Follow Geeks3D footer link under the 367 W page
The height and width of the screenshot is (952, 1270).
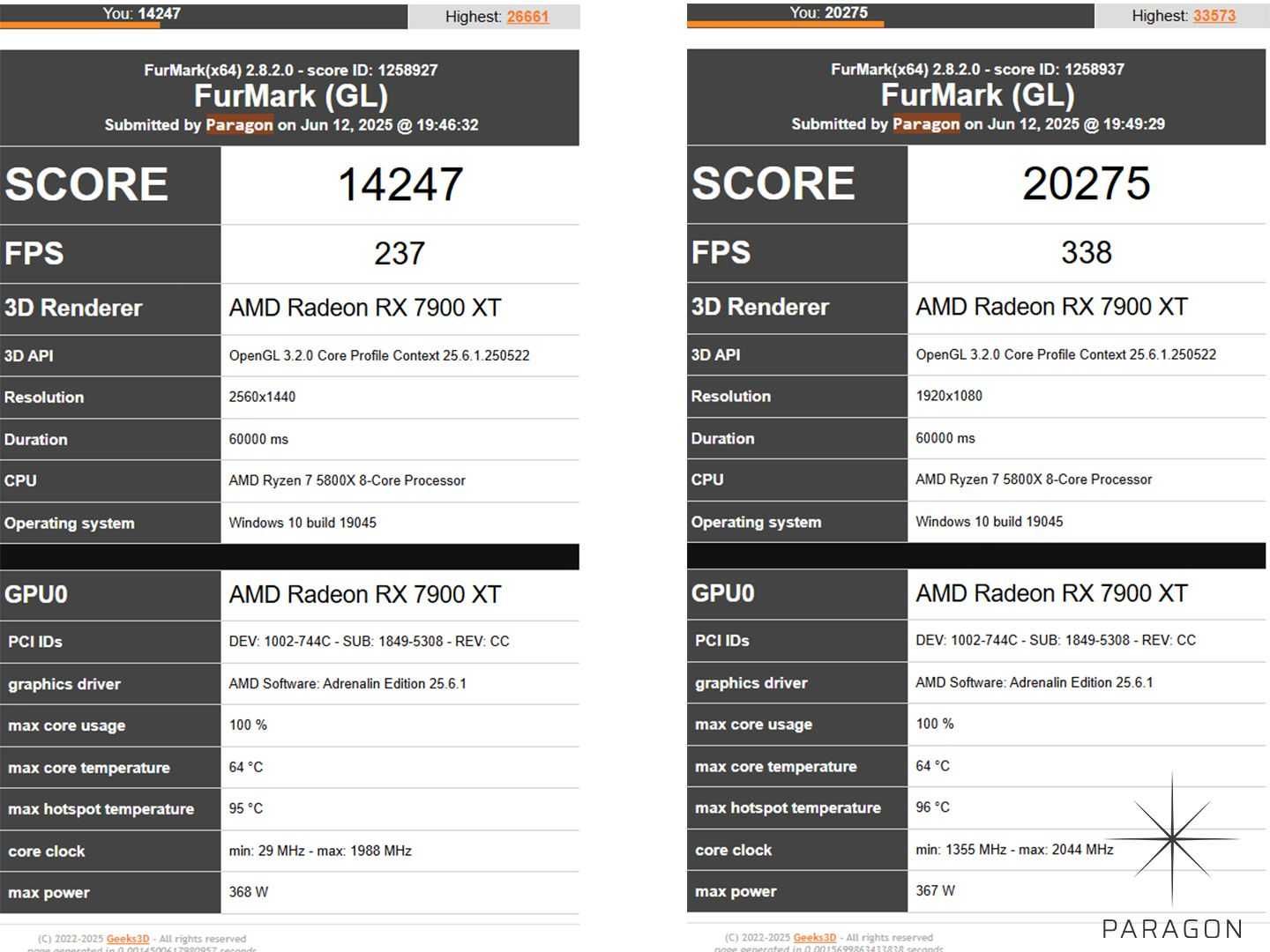(815, 937)
